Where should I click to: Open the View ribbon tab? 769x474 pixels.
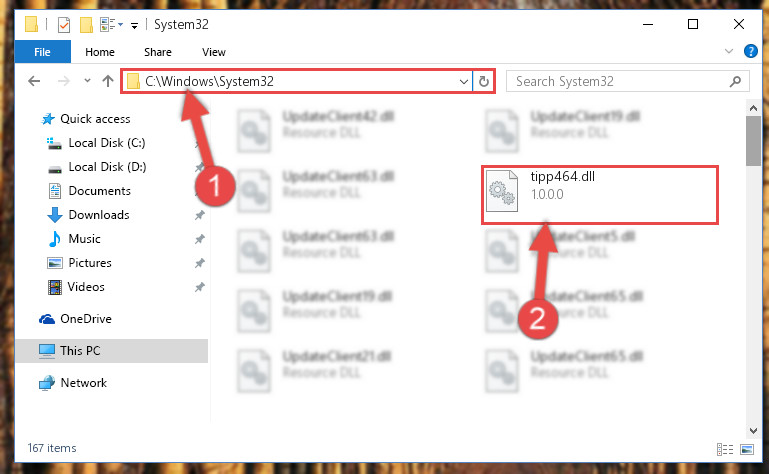214,52
